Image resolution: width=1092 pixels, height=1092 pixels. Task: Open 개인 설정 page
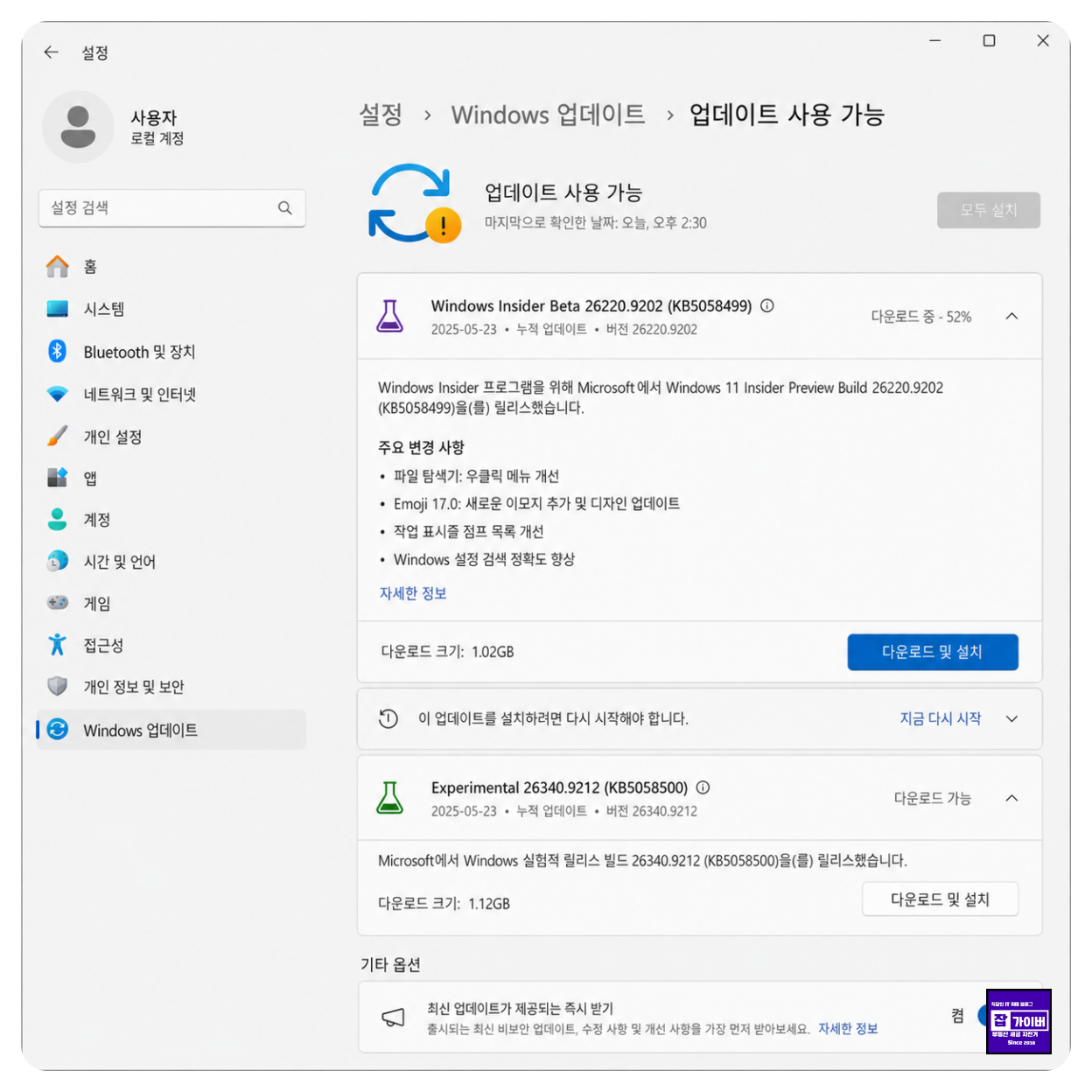172,437
